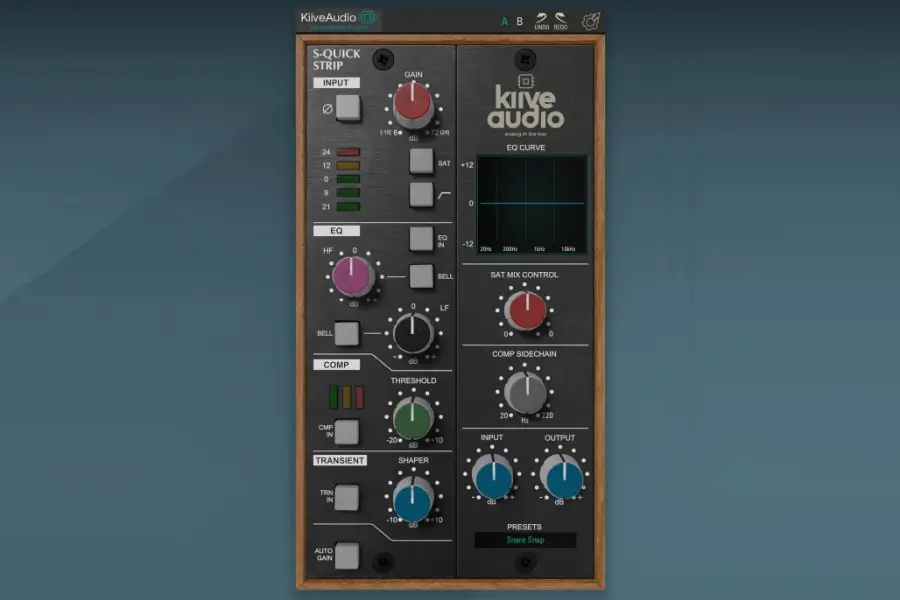Click the PRESETS label
The width and height of the screenshot is (900, 600).
[x=524, y=527]
